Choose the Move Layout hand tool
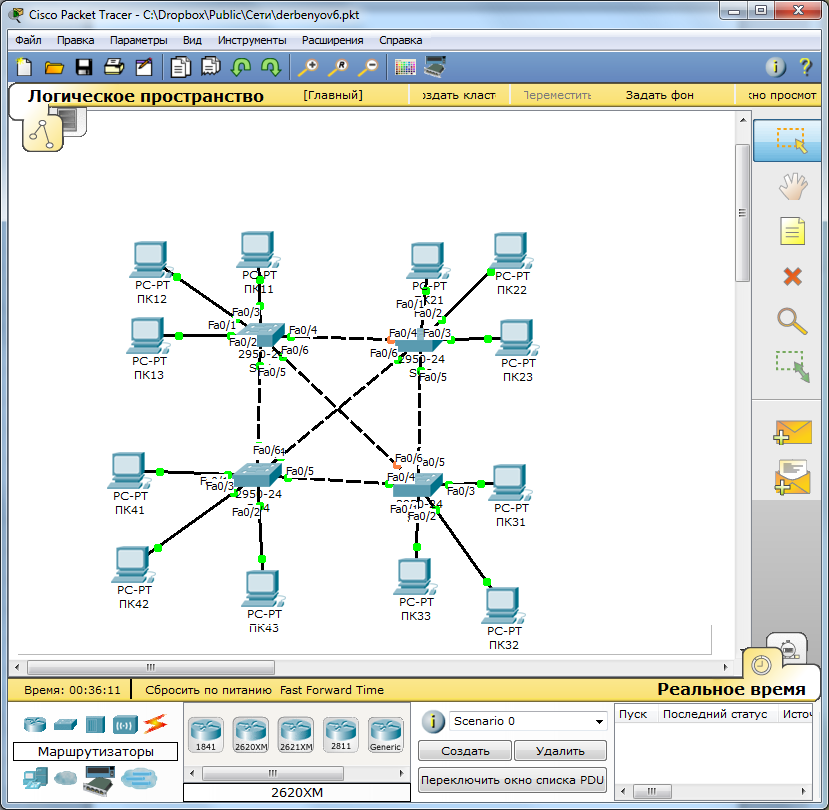Screen dimensions: 829x810 pyautogui.click(x=792, y=186)
